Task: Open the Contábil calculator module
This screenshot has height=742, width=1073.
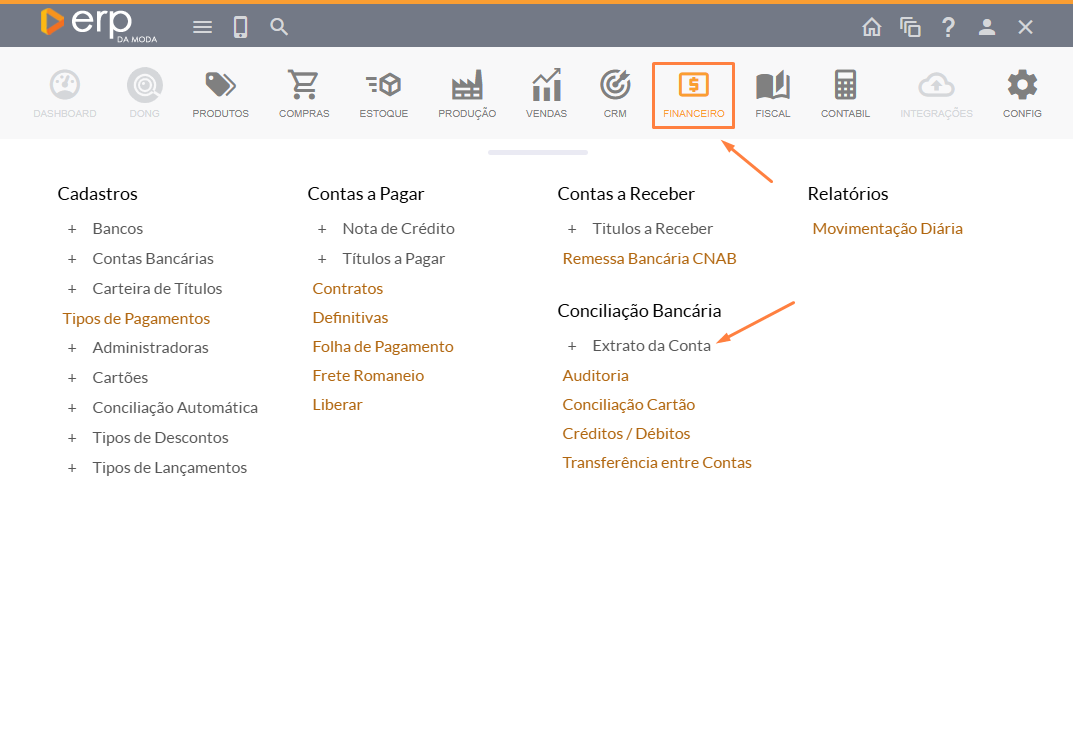Action: [845, 95]
